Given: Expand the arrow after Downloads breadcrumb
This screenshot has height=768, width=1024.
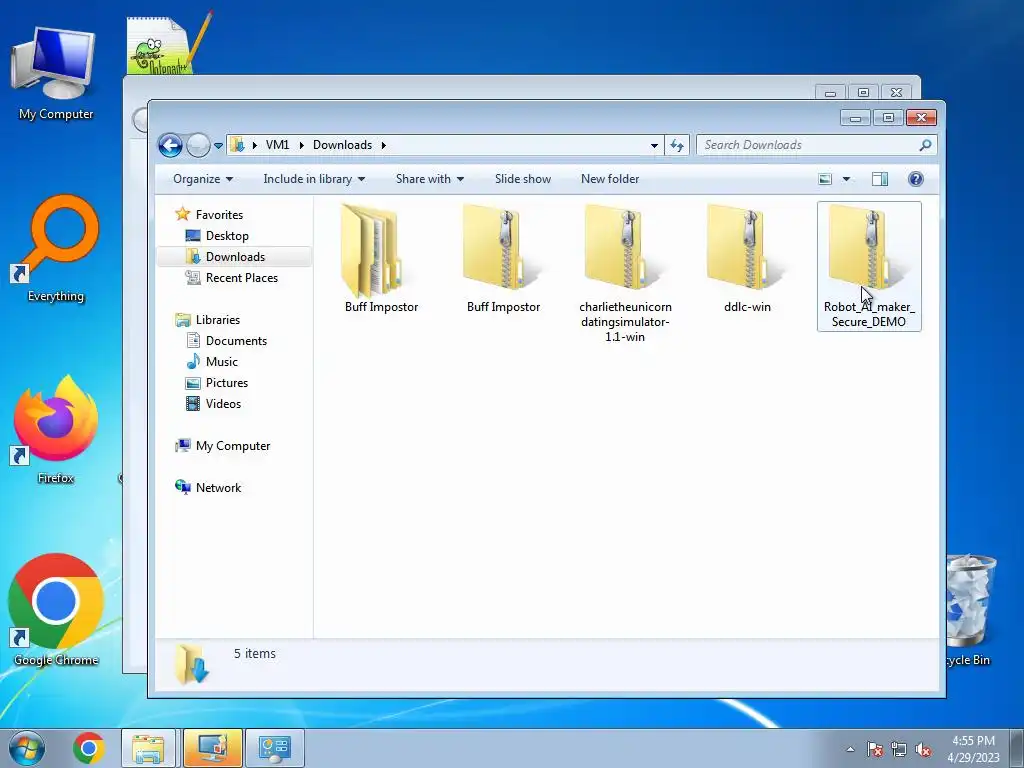Looking at the screenshot, I should click(383, 145).
